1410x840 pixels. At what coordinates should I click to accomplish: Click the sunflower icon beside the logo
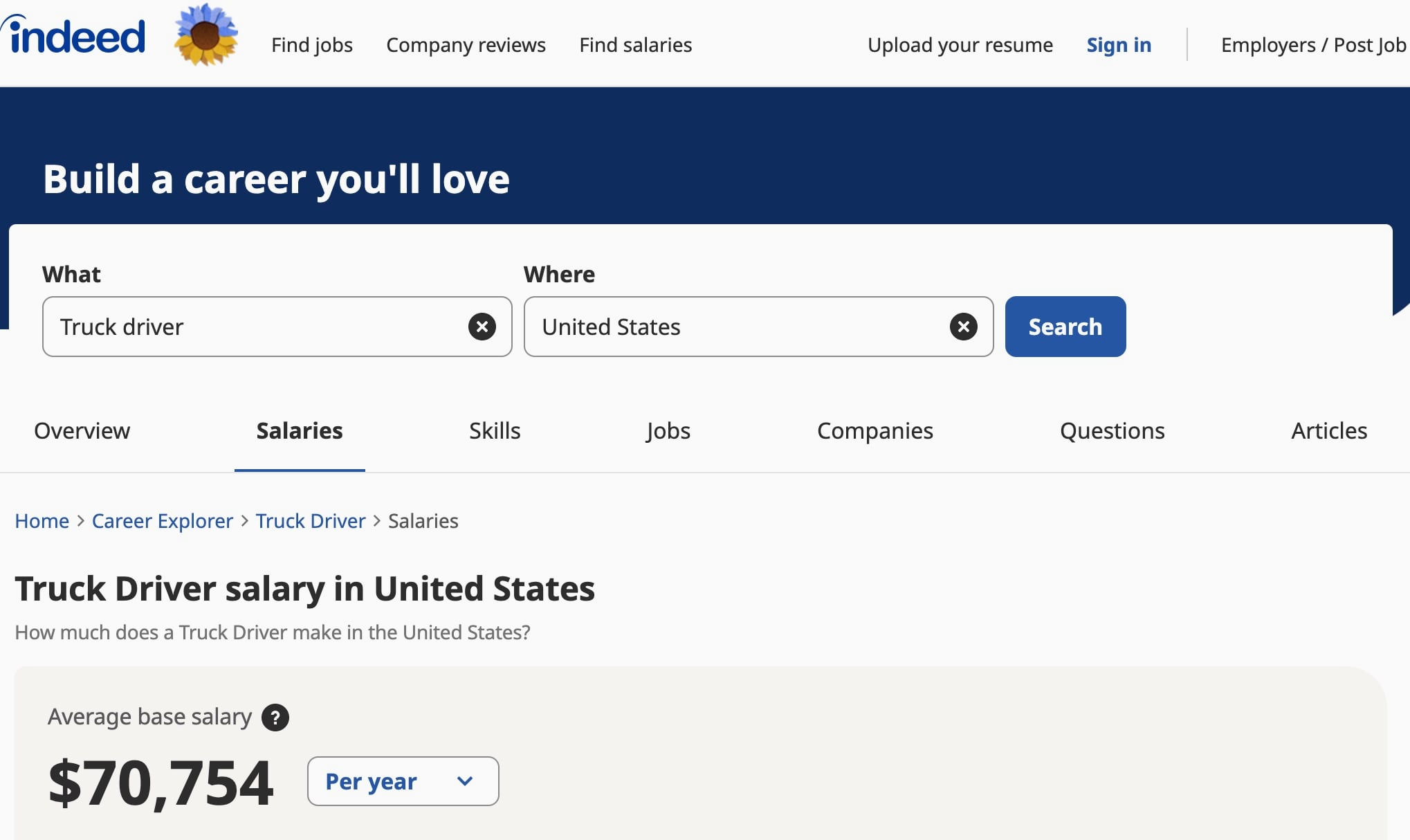pyautogui.click(x=205, y=35)
